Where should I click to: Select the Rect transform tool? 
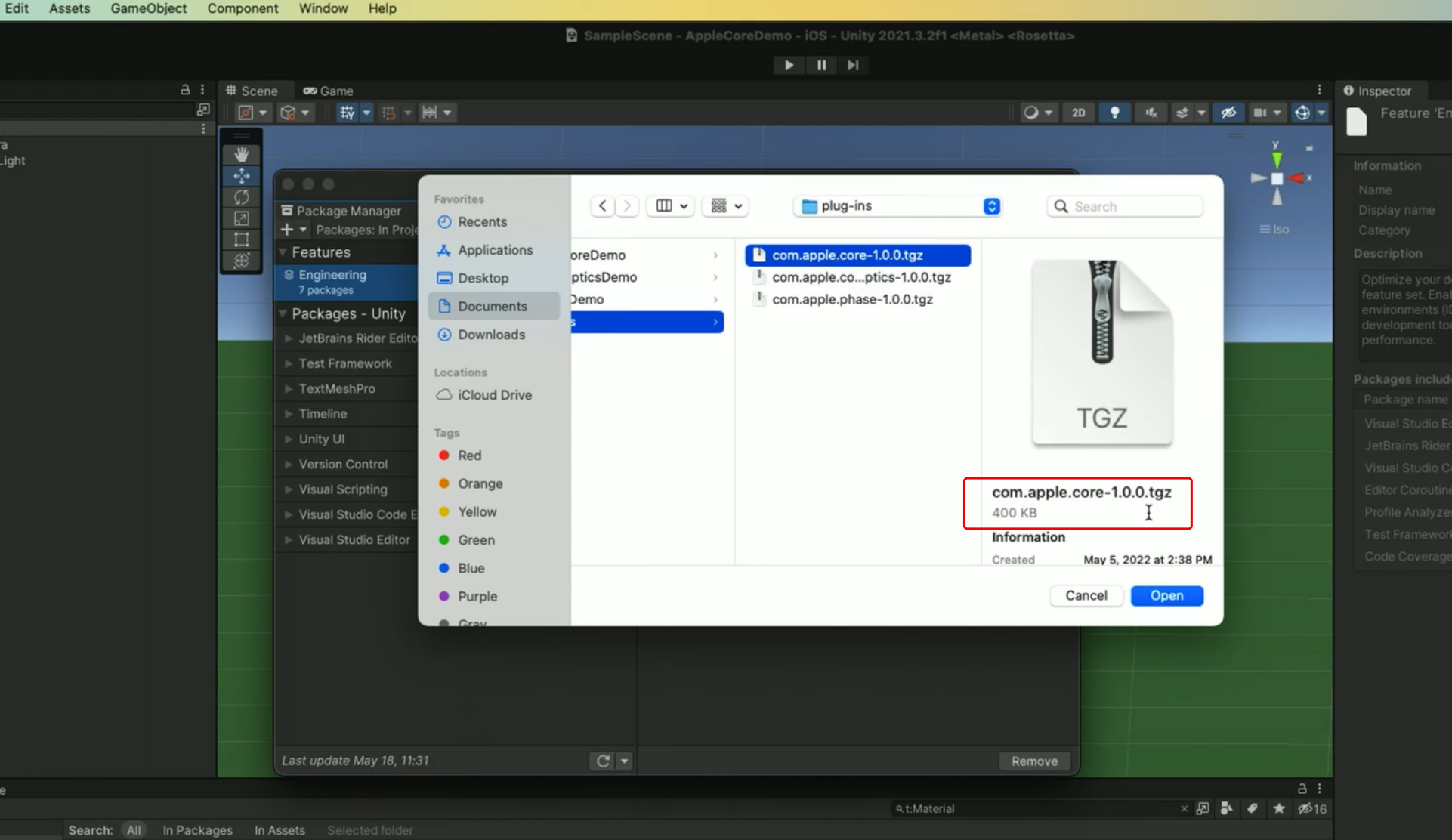click(242, 239)
